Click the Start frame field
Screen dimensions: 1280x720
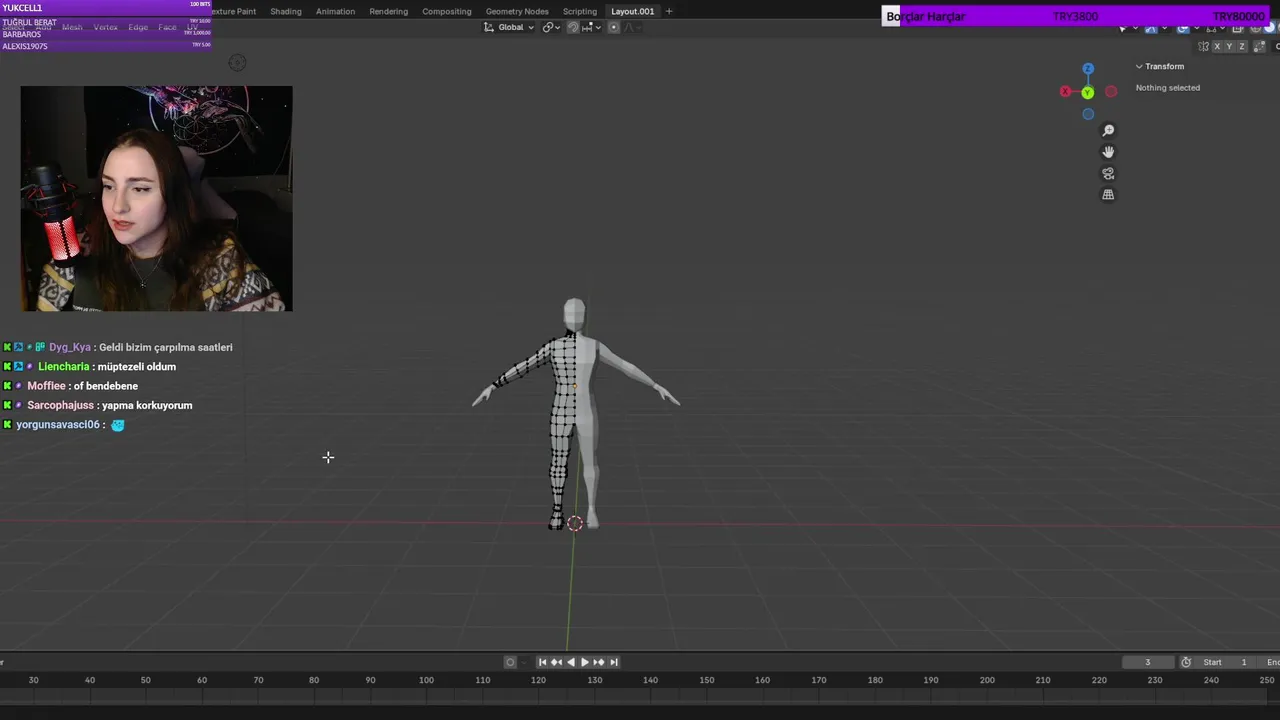(x=1225, y=662)
